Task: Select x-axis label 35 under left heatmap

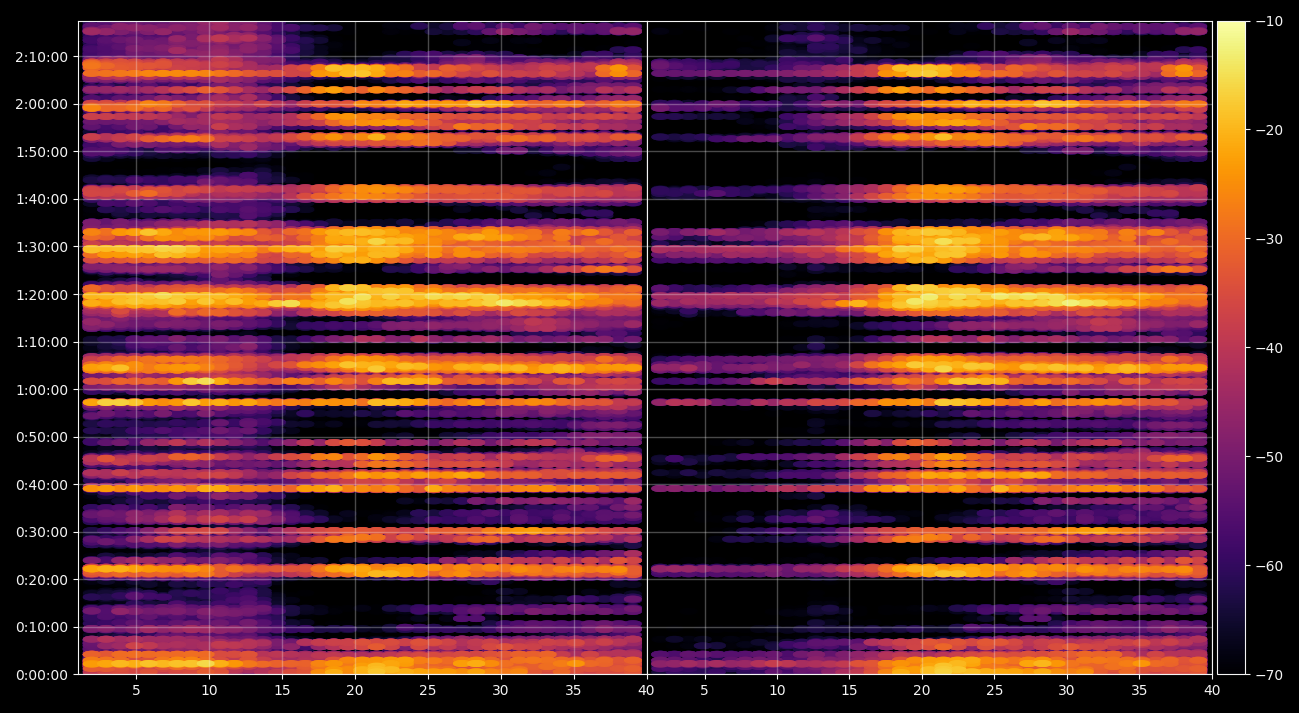Action: [x=574, y=690]
